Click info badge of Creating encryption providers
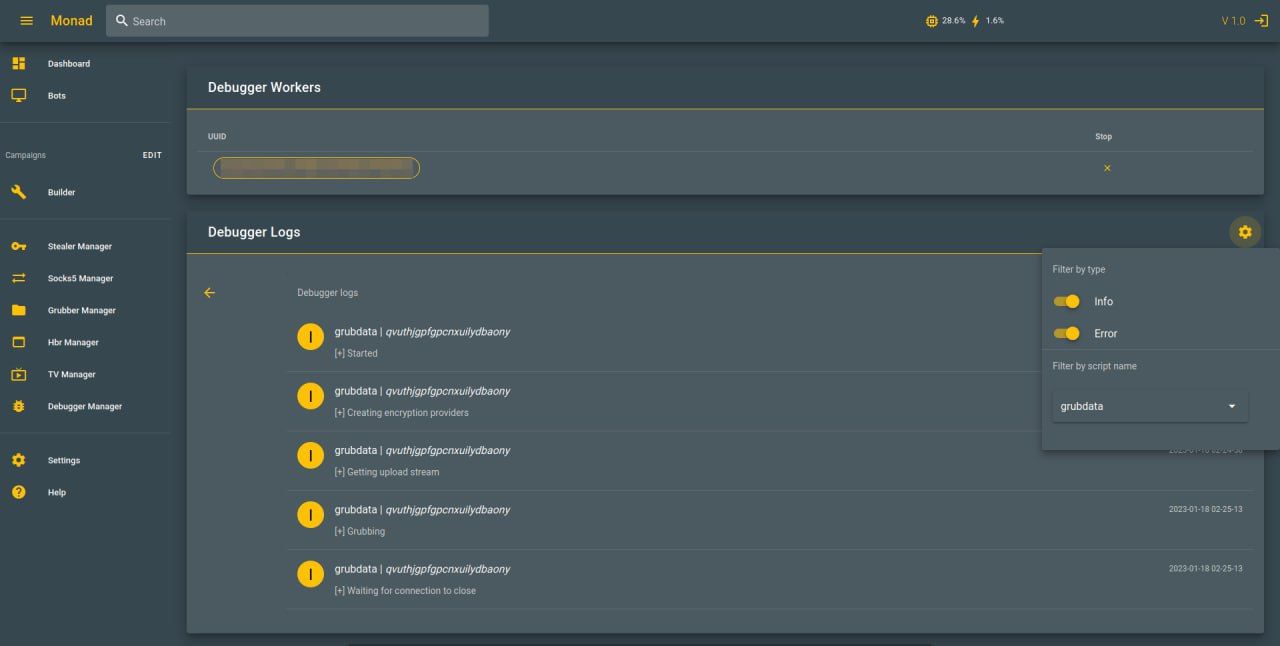Viewport: 1280px width, 646px height. click(x=311, y=396)
